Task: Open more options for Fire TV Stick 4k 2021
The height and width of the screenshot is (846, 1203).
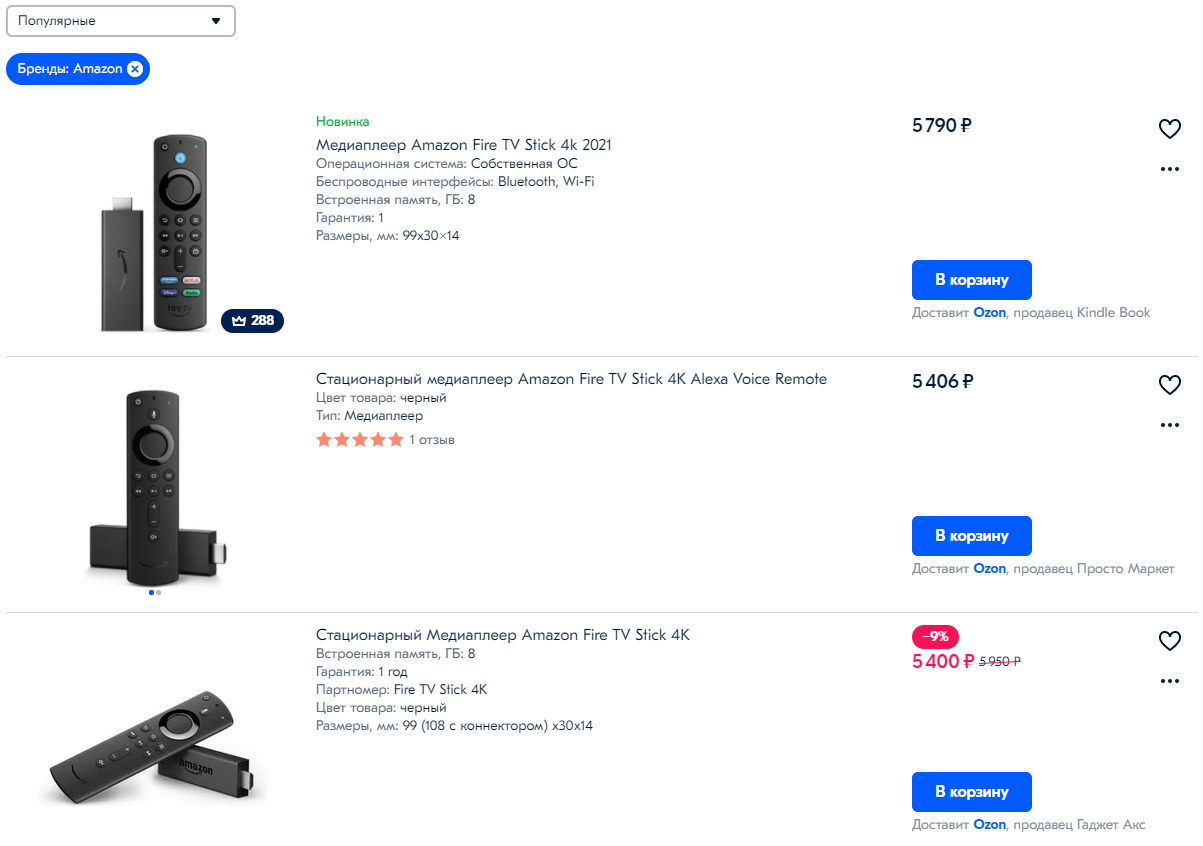Action: pyautogui.click(x=1169, y=169)
